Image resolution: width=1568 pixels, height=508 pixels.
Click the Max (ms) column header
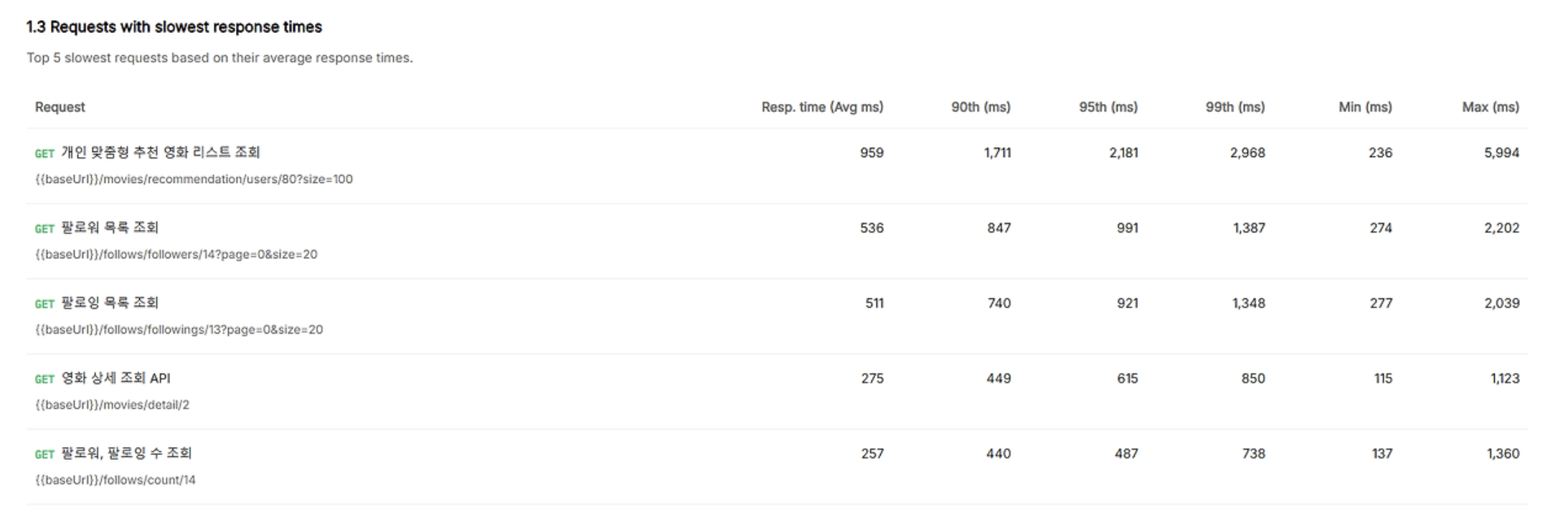click(1490, 107)
